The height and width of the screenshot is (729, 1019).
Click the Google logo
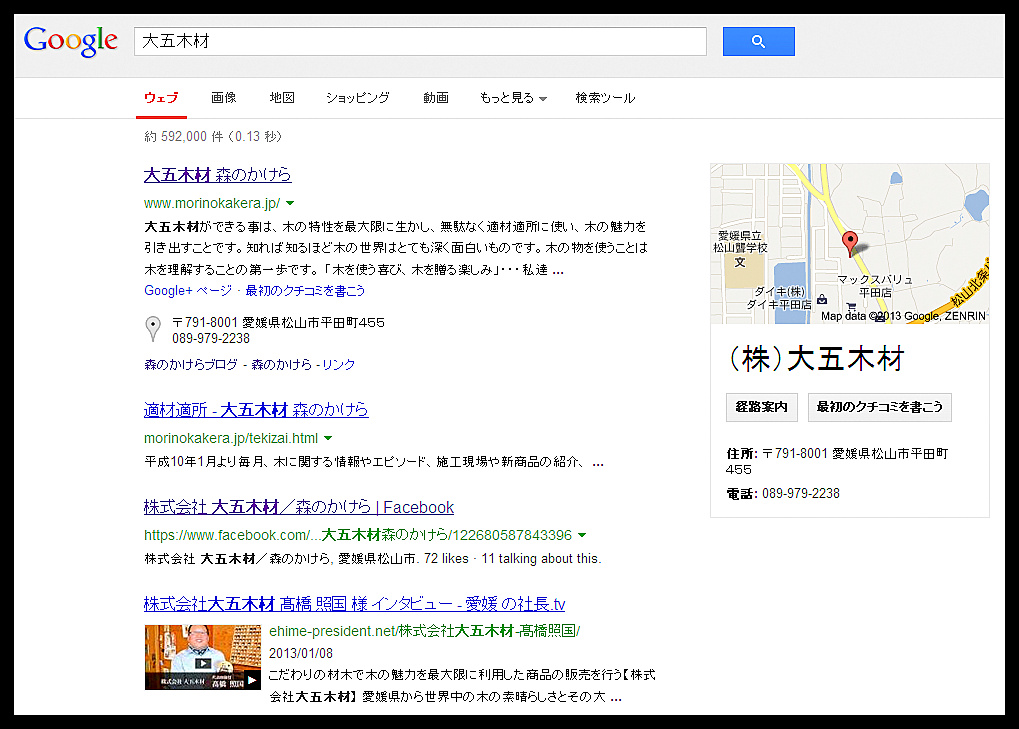[x=71, y=41]
